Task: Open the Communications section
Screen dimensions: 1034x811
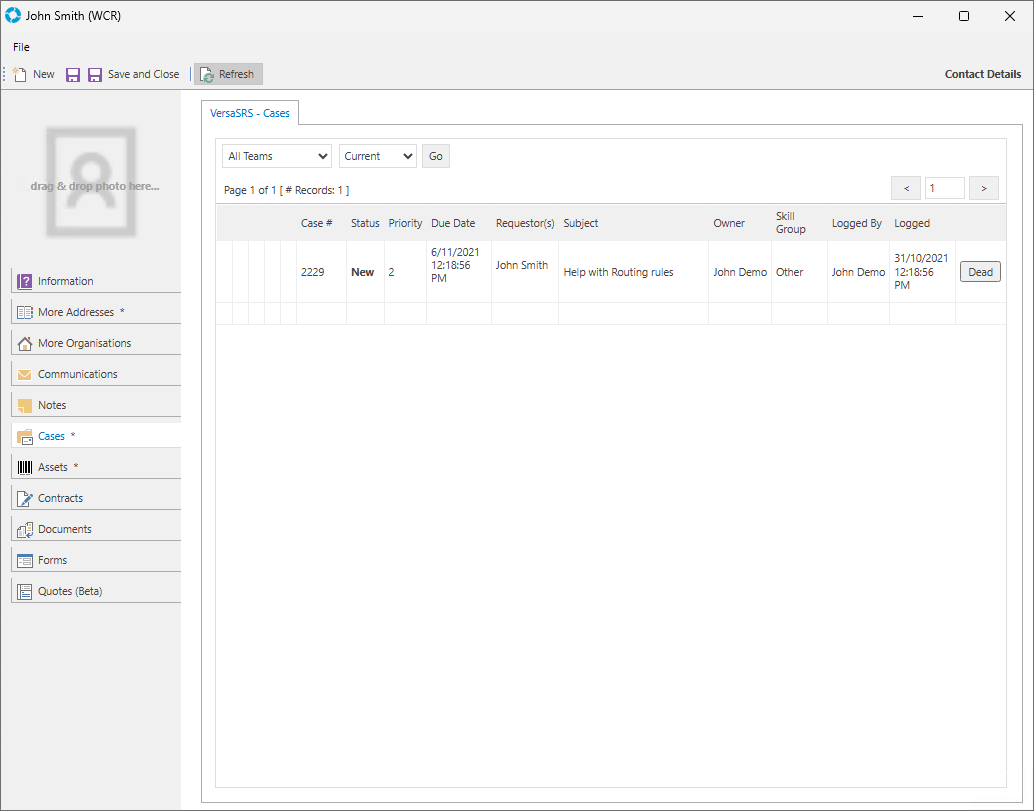Action: 77,374
